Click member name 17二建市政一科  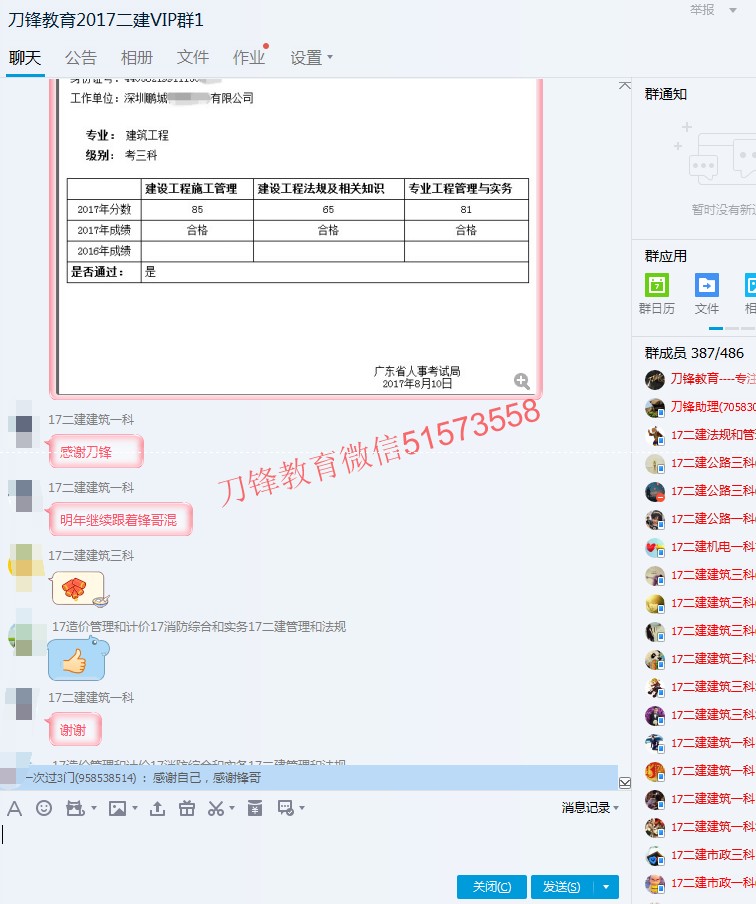tap(713, 883)
